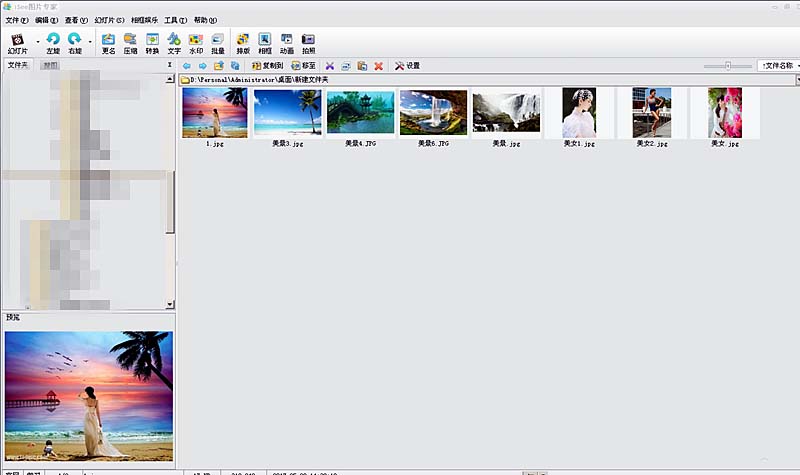Click the folder tree scroll-down arrow
800x475 pixels.
pos(170,305)
